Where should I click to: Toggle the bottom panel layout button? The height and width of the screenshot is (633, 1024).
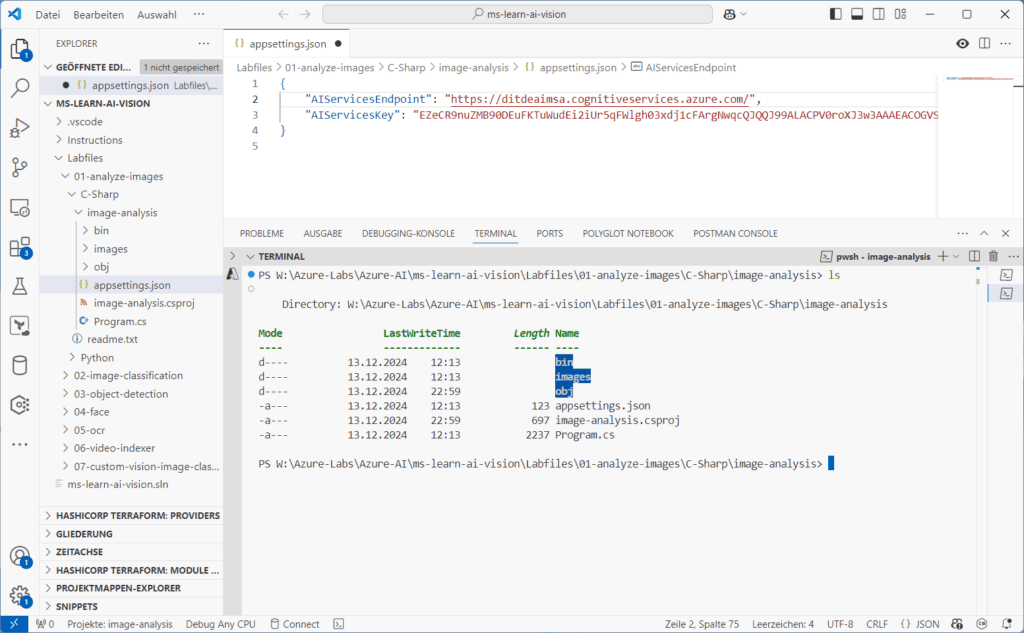tap(857, 14)
